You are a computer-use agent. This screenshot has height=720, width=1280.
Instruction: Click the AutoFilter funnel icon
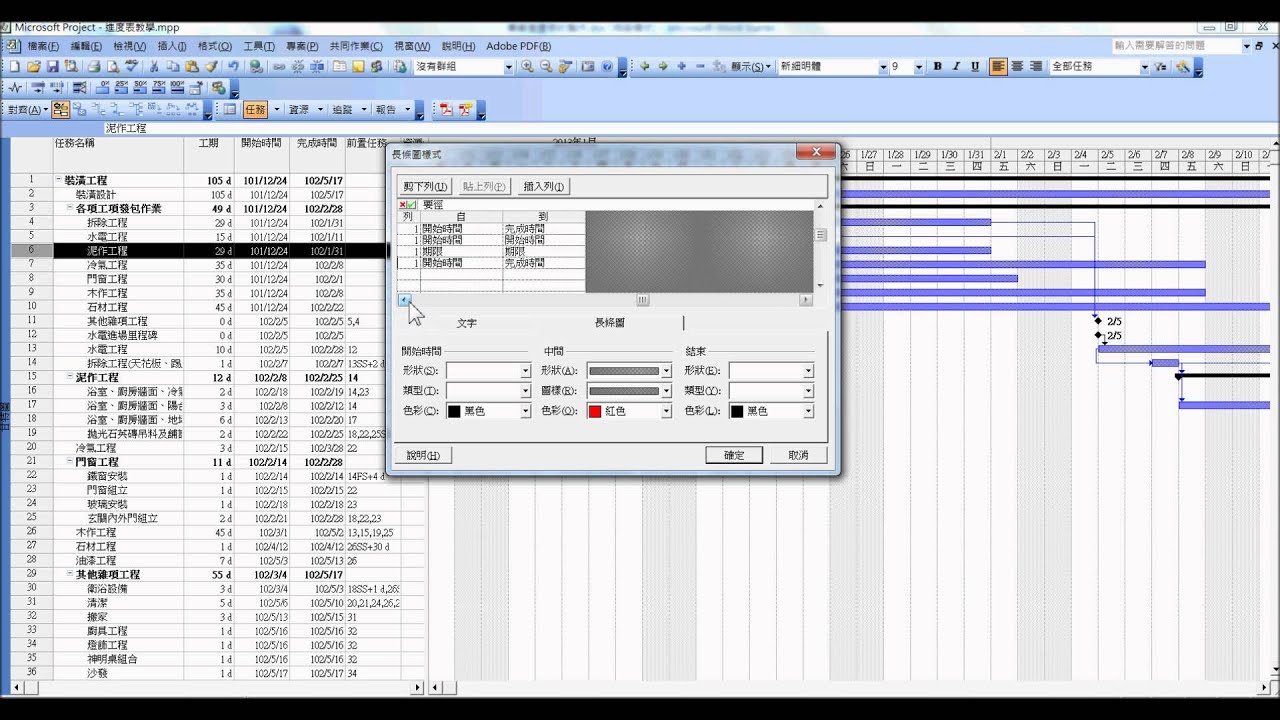click(x=1160, y=66)
